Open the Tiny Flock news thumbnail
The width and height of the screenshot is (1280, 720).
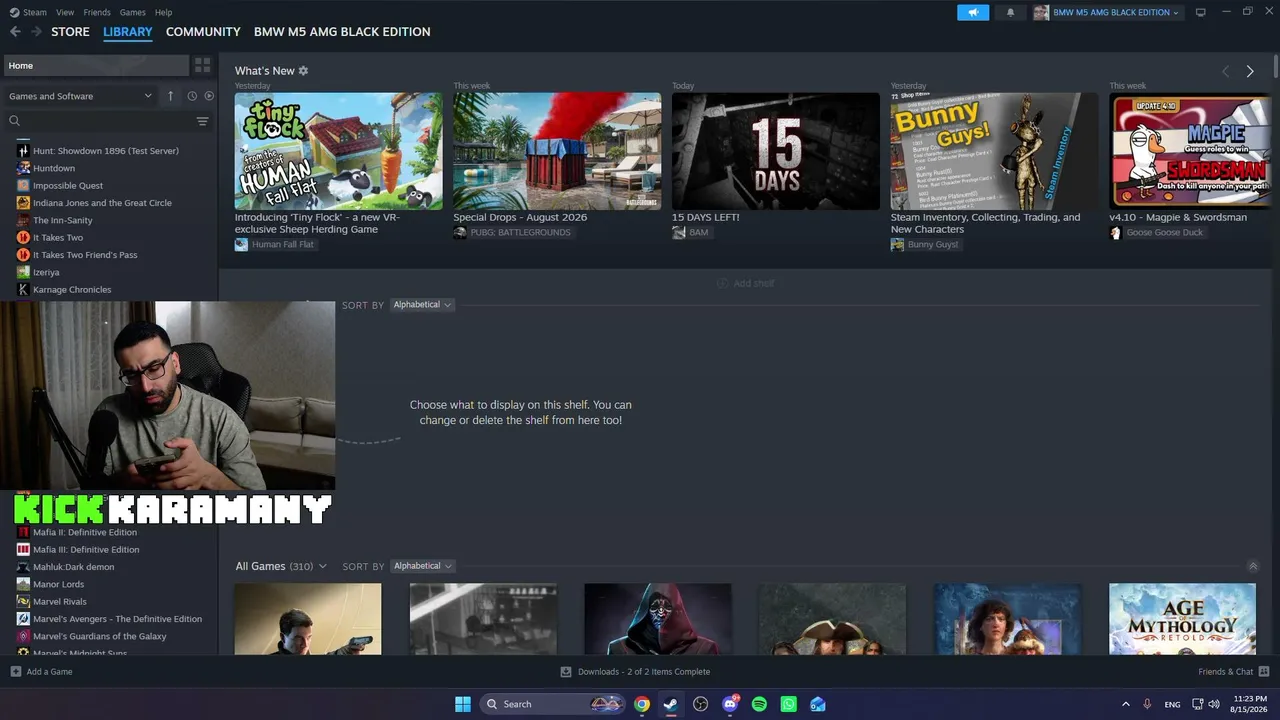(339, 151)
